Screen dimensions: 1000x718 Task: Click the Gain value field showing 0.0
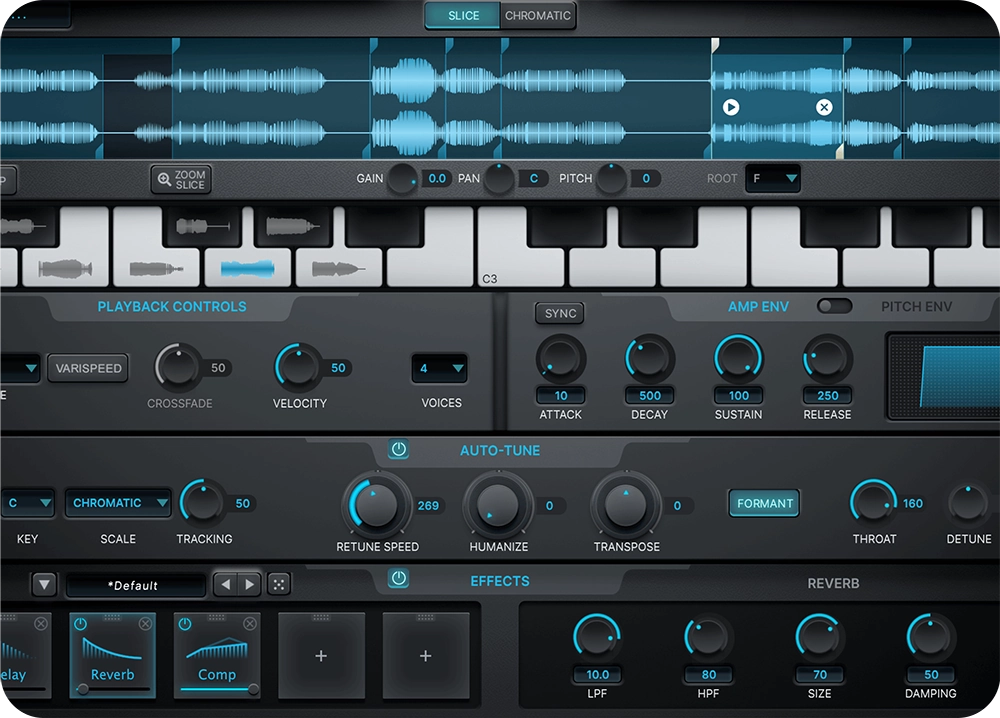pyautogui.click(x=436, y=179)
